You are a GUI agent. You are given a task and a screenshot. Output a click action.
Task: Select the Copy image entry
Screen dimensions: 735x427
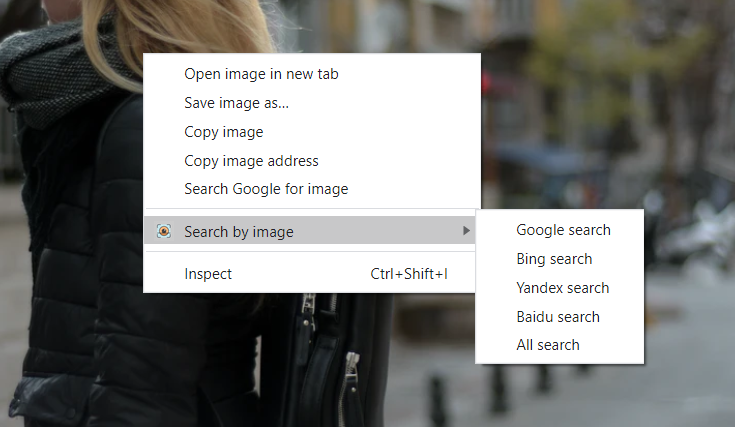224,132
